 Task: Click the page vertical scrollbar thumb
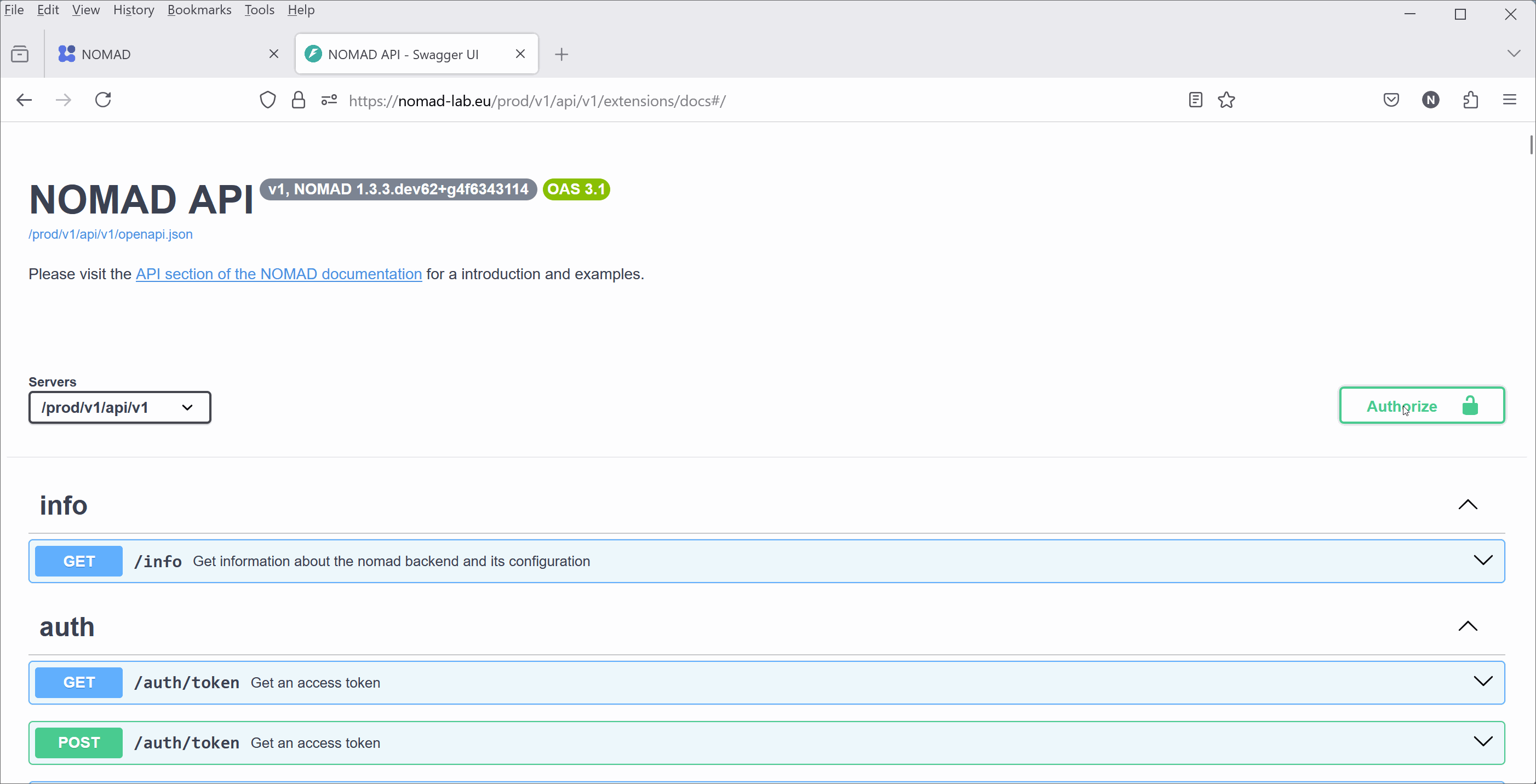(x=1531, y=145)
